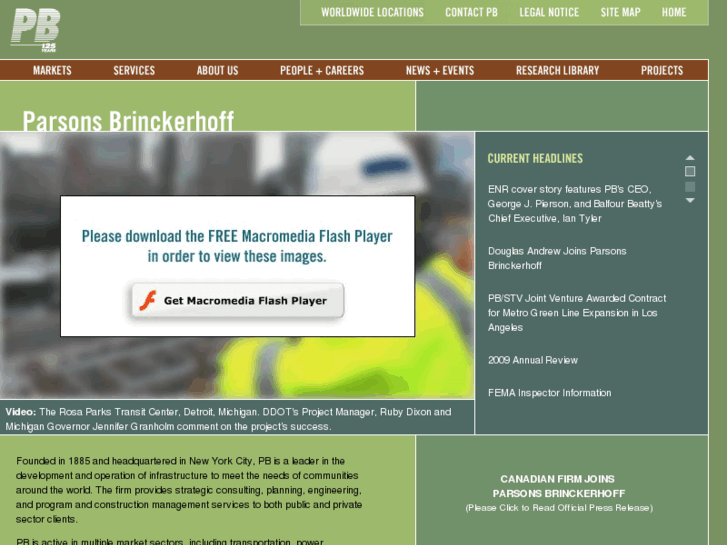This screenshot has height=545, width=727.
Task: Open People + Careers section
Action: (x=322, y=71)
